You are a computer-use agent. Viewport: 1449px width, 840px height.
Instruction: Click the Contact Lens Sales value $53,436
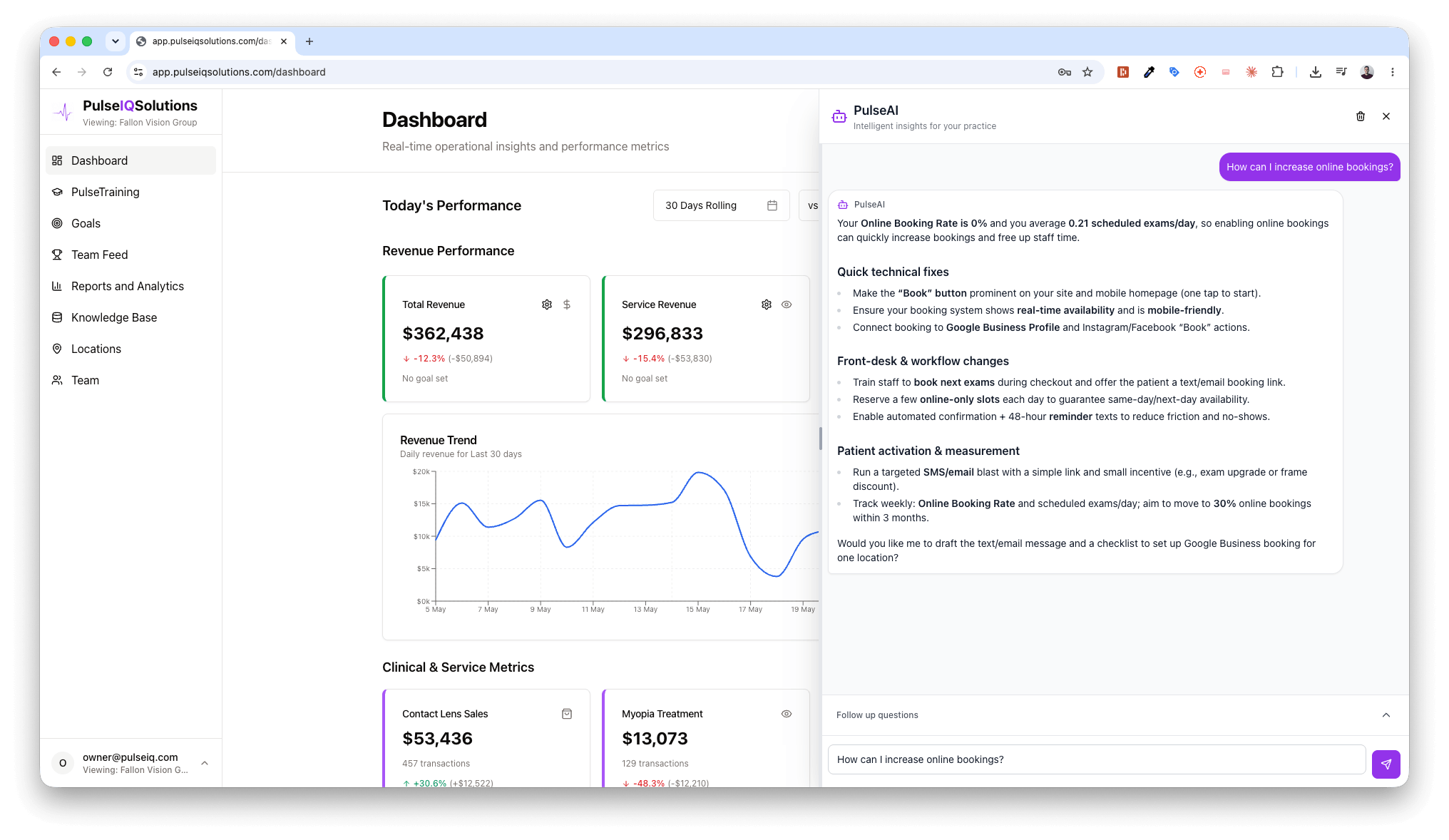(437, 738)
